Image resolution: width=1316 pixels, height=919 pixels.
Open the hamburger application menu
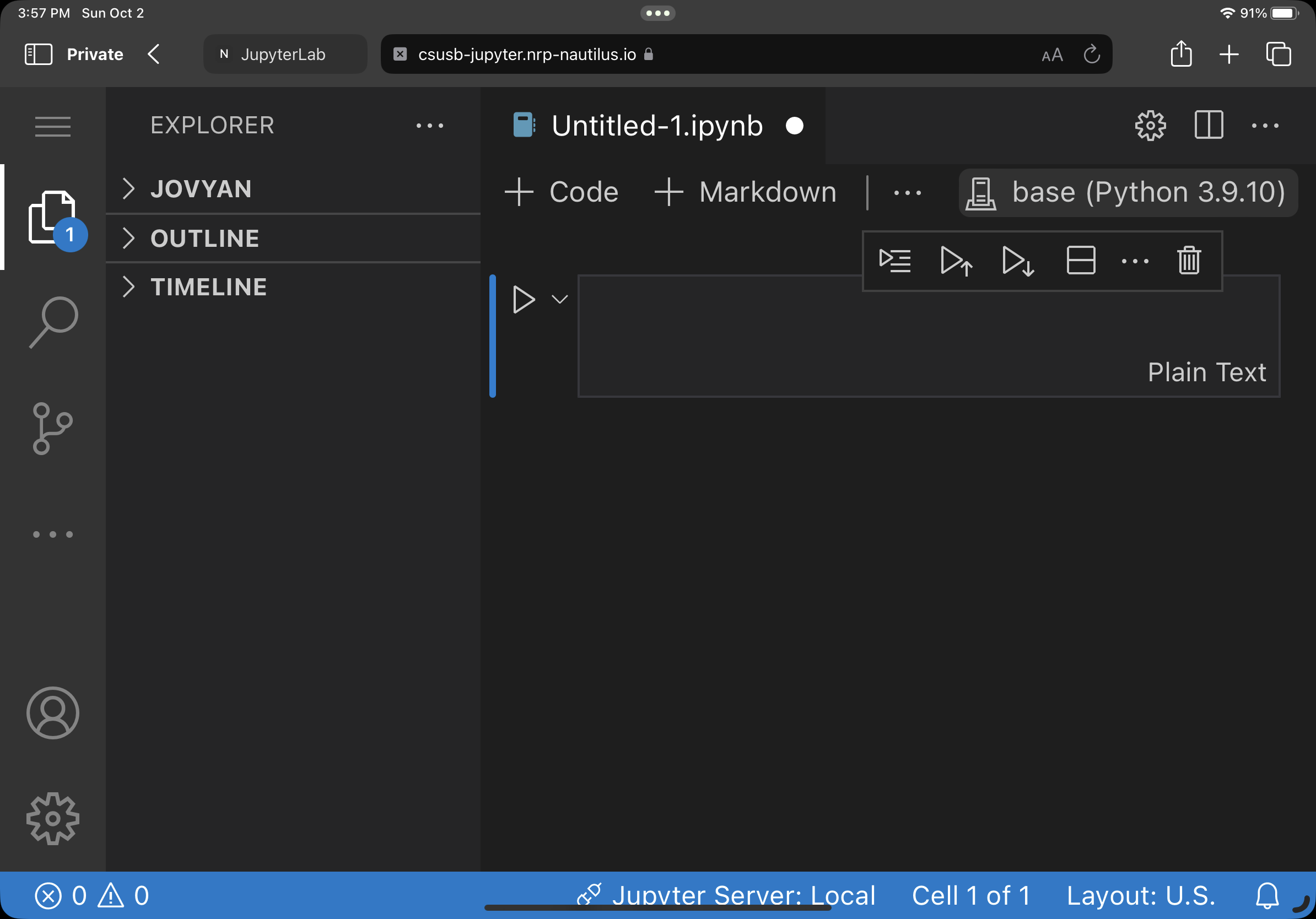53,126
